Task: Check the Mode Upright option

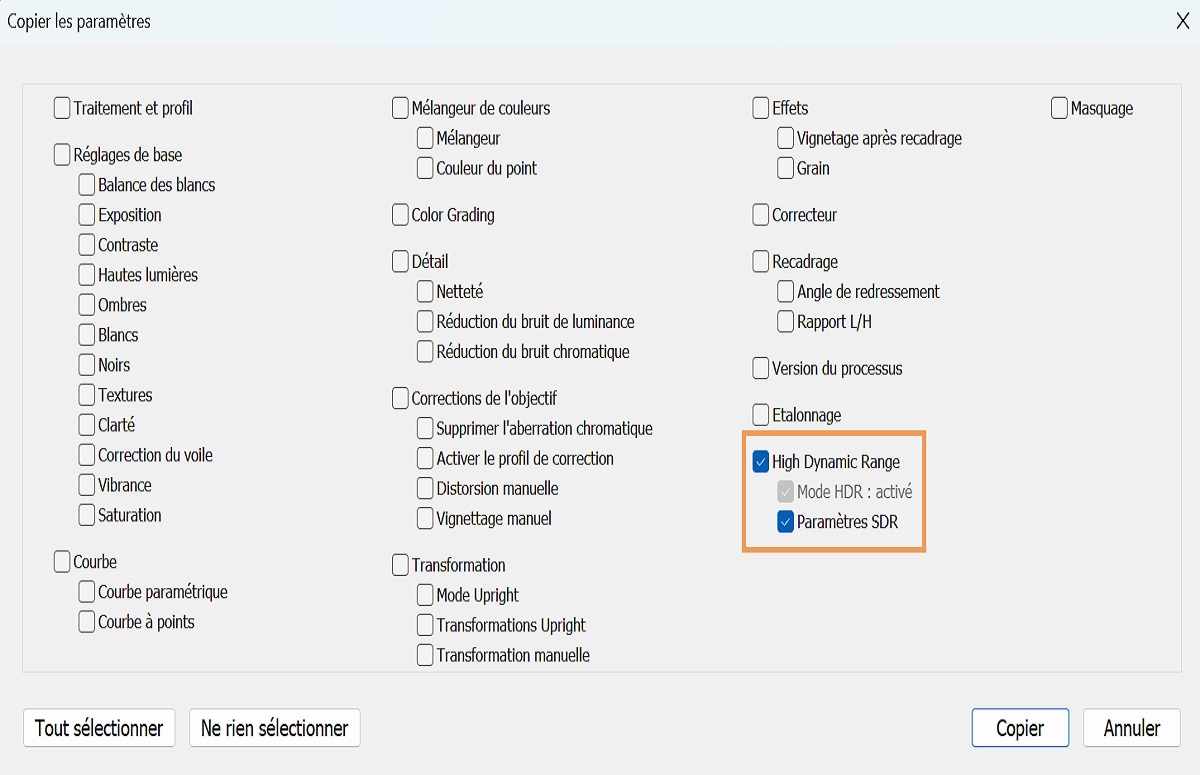Action: (x=425, y=595)
